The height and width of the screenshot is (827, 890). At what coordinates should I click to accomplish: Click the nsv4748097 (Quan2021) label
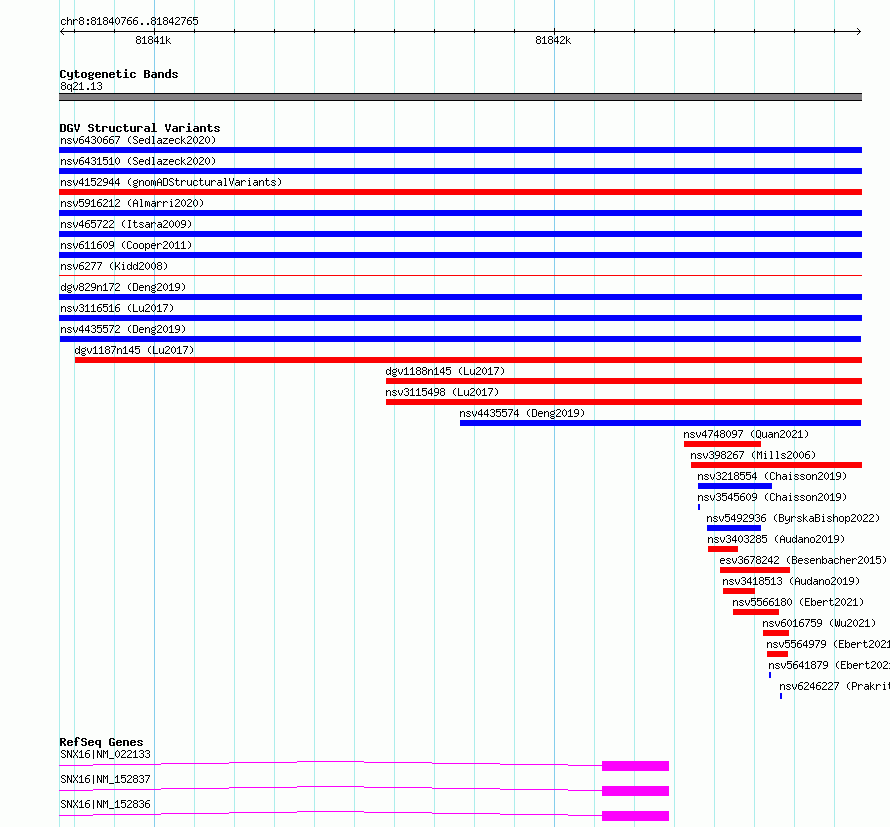point(746,434)
